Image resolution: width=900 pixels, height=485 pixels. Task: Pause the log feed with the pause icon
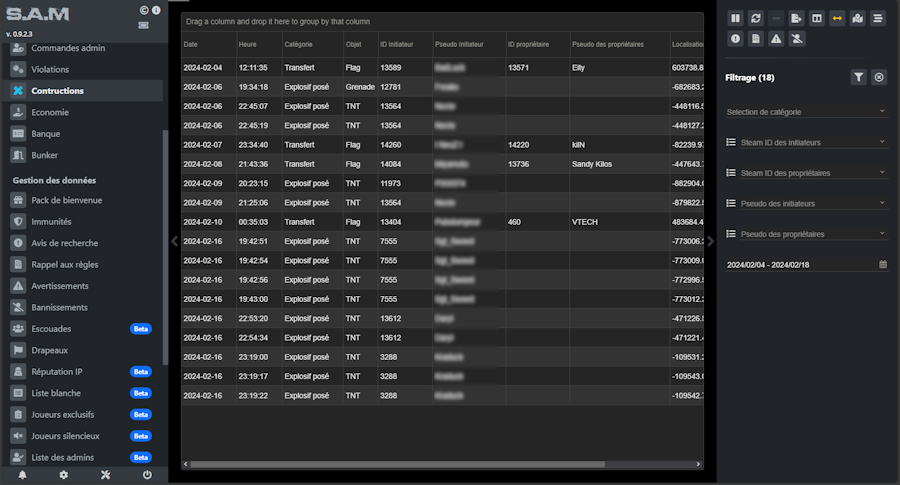click(735, 18)
